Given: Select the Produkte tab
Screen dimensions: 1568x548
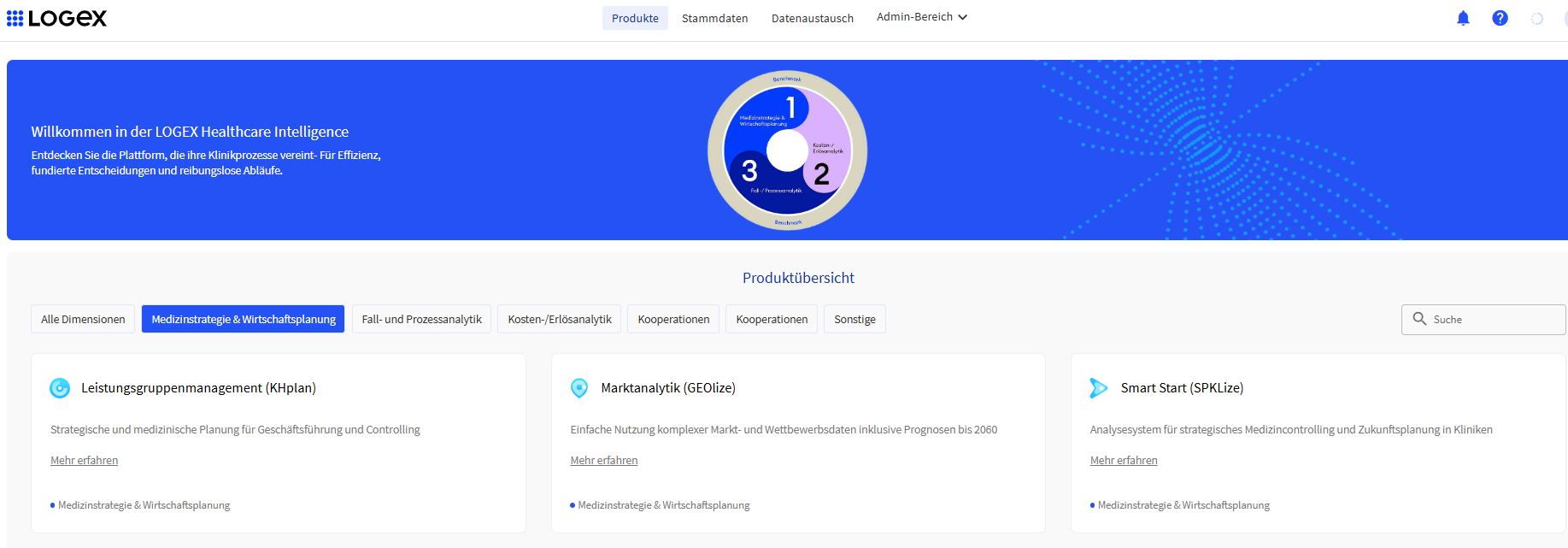Looking at the screenshot, I should pyautogui.click(x=635, y=18).
